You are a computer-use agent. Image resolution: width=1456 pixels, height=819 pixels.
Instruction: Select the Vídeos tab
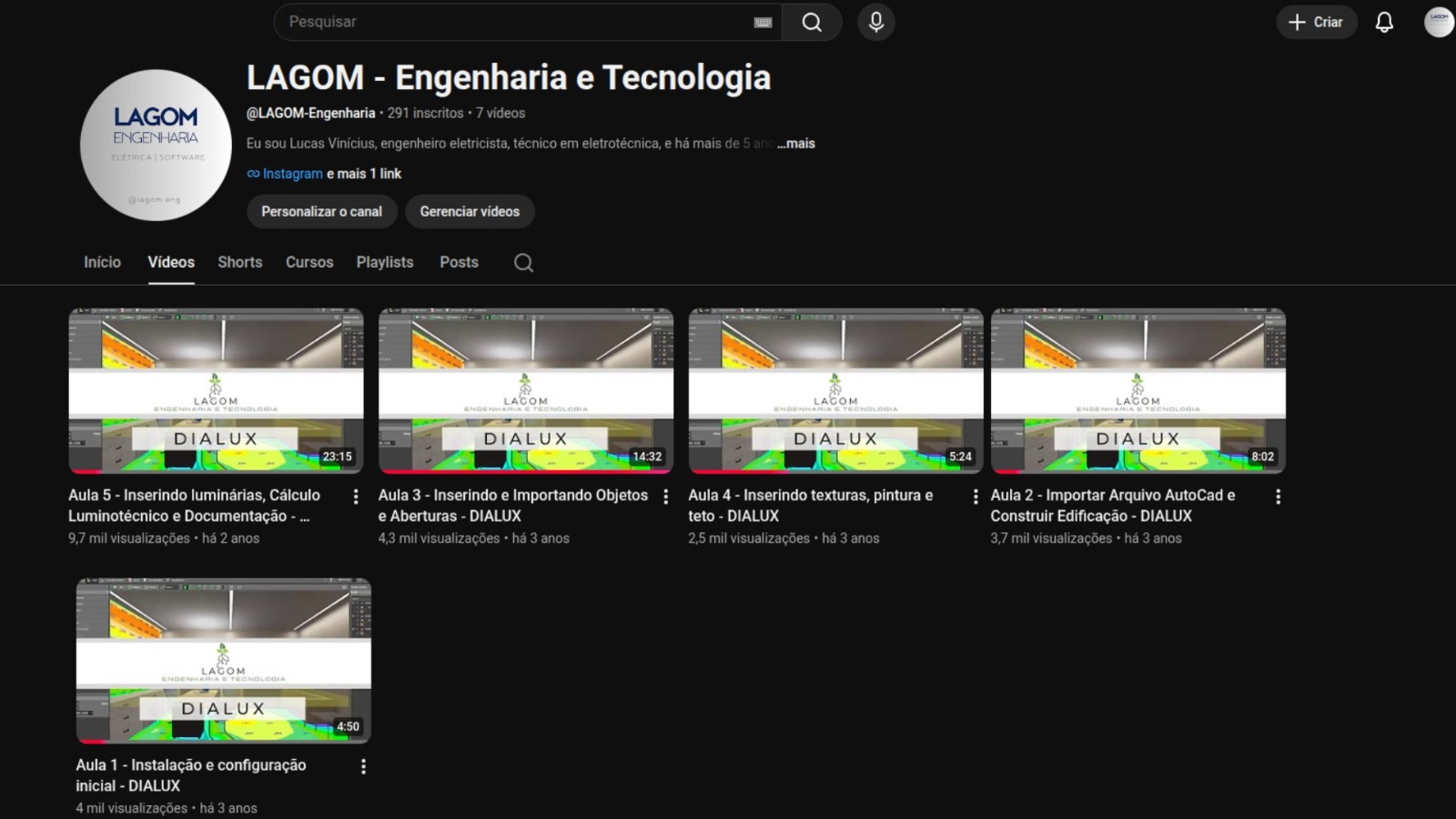[x=171, y=262]
